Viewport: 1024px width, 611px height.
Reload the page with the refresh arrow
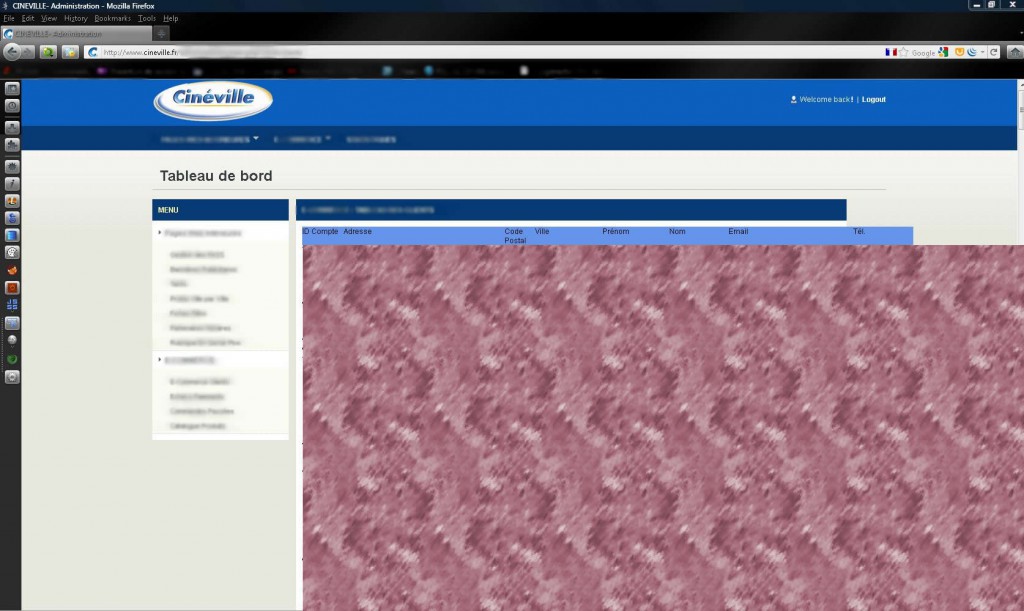pos(993,52)
